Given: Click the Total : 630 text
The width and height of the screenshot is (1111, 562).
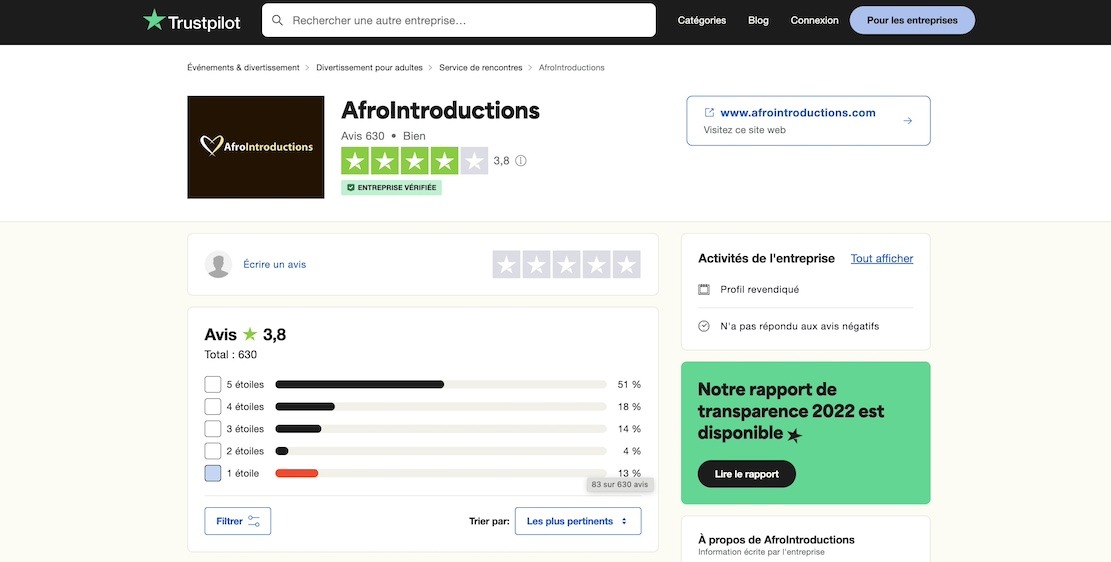Looking at the screenshot, I should point(231,354).
